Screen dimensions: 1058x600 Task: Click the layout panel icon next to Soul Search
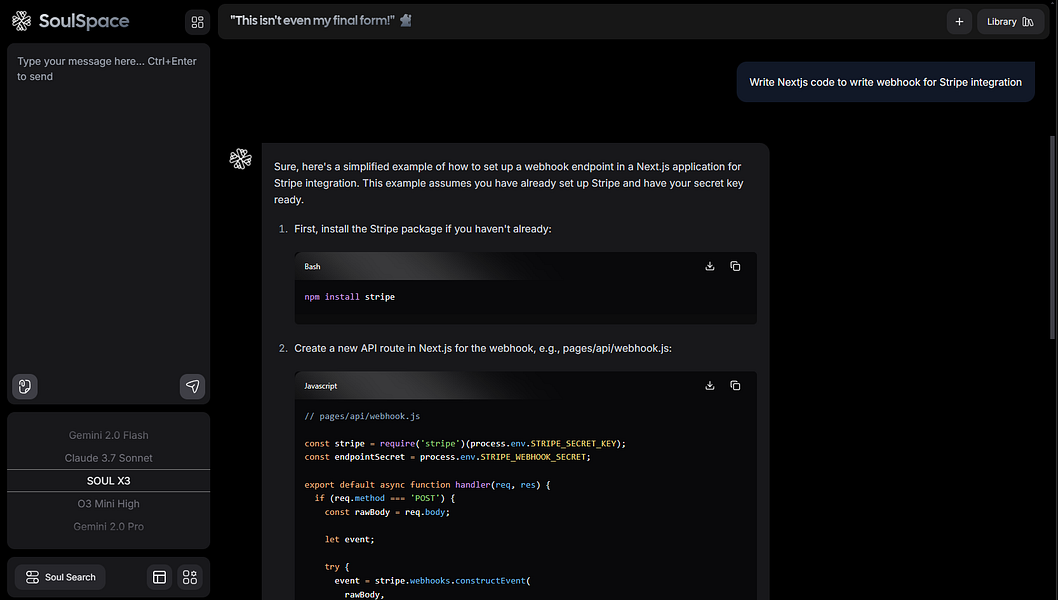tap(159, 577)
